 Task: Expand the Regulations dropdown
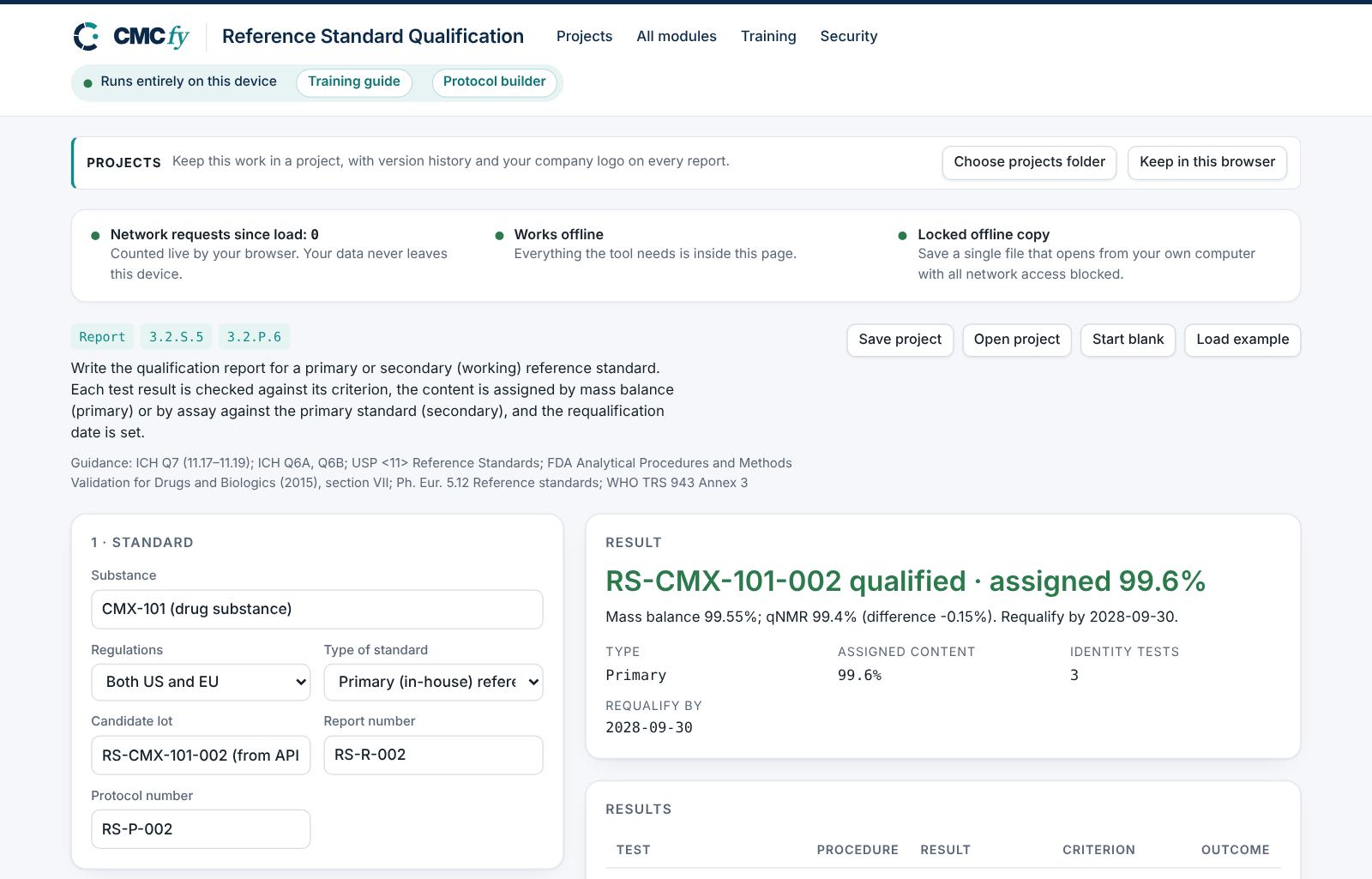click(201, 682)
